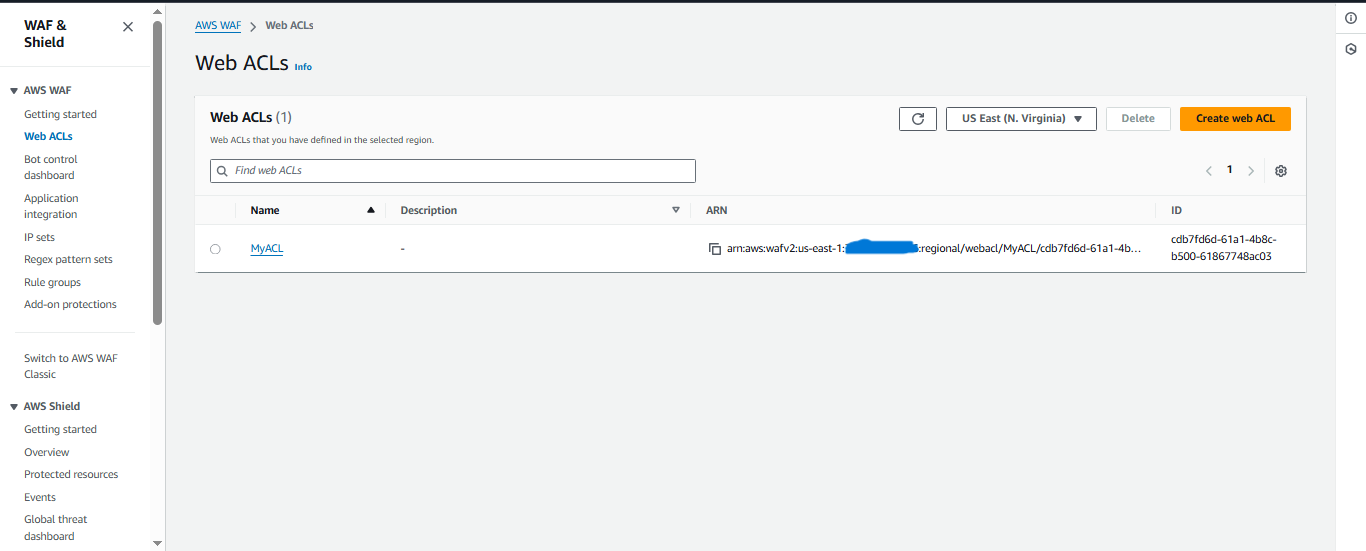
Task: Close the WAF & Shield side panel
Action: click(x=128, y=27)
